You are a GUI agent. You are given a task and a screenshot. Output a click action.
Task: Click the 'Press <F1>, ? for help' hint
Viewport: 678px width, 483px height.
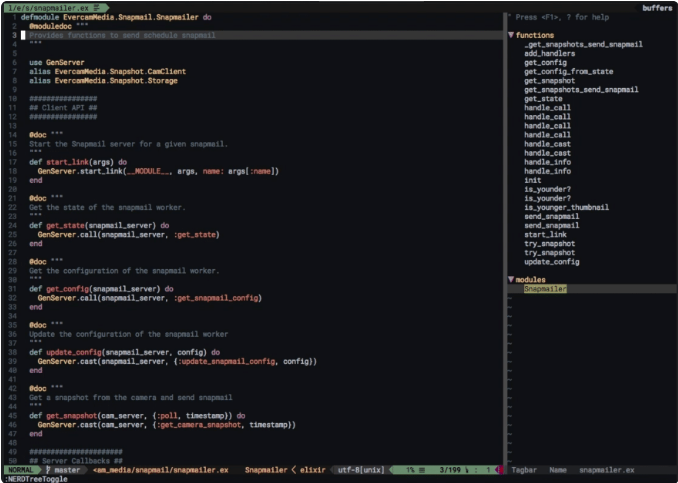562,17
